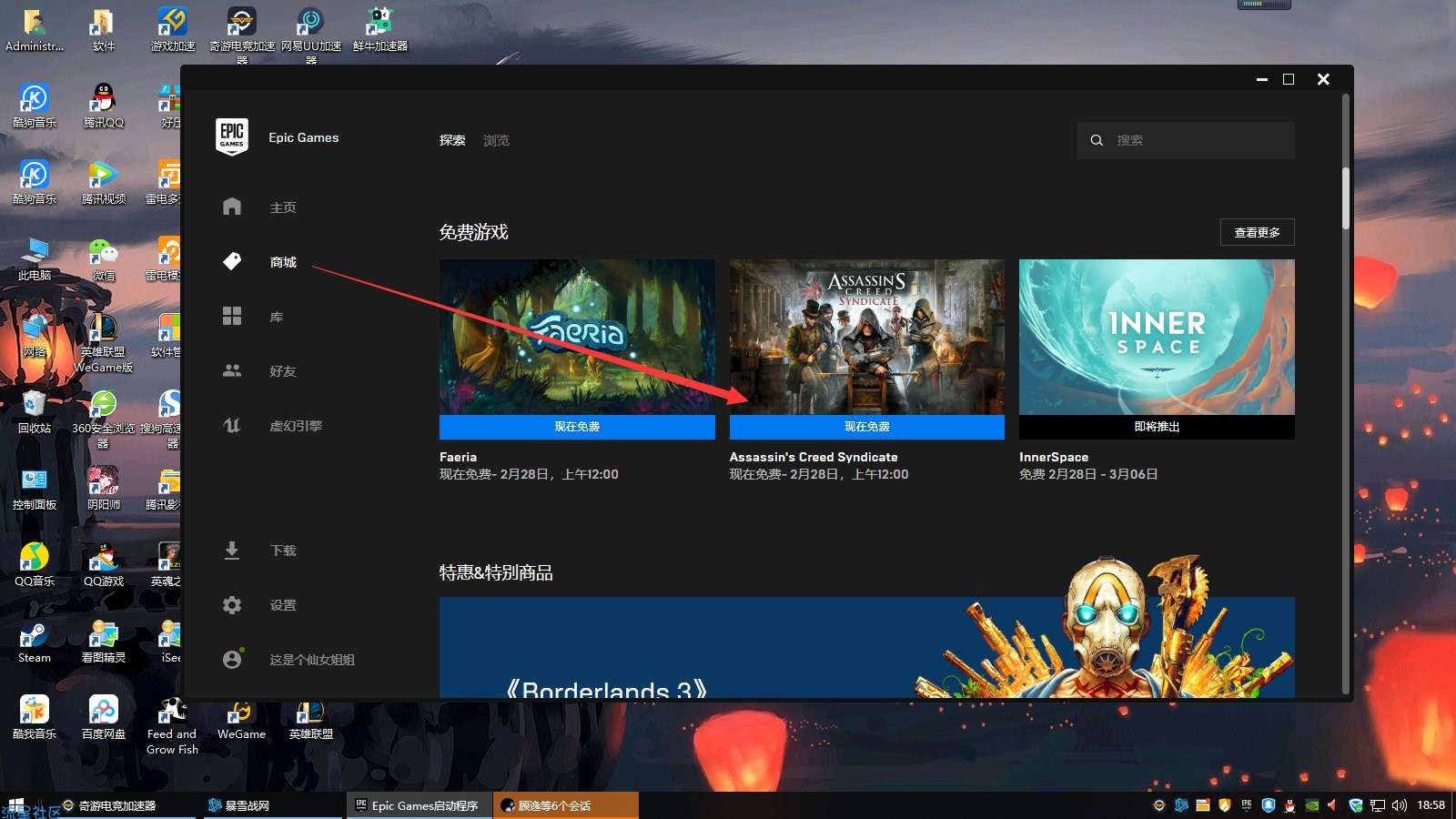Viewport: 1456px width, 819px height.
Task: Click the NVIDIA tray icon
Action: click(x=1312, y=805)
